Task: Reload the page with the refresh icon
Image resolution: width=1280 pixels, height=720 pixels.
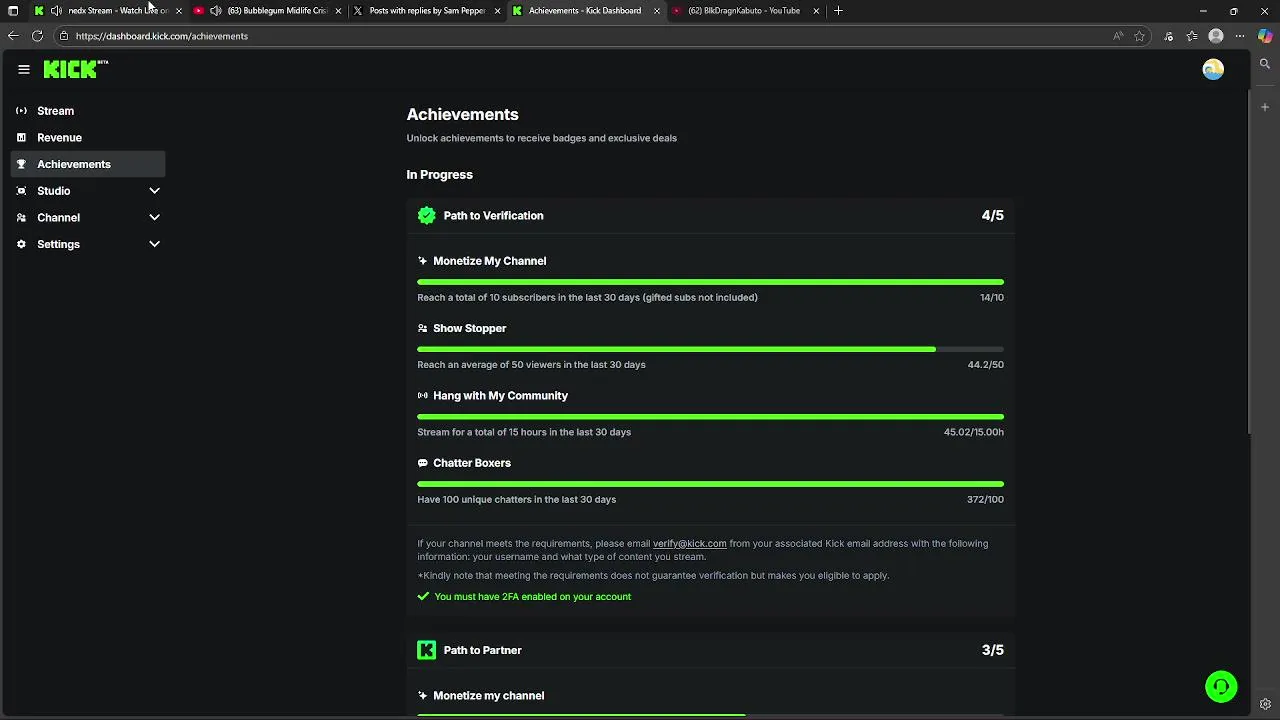Action: (37, 36)
